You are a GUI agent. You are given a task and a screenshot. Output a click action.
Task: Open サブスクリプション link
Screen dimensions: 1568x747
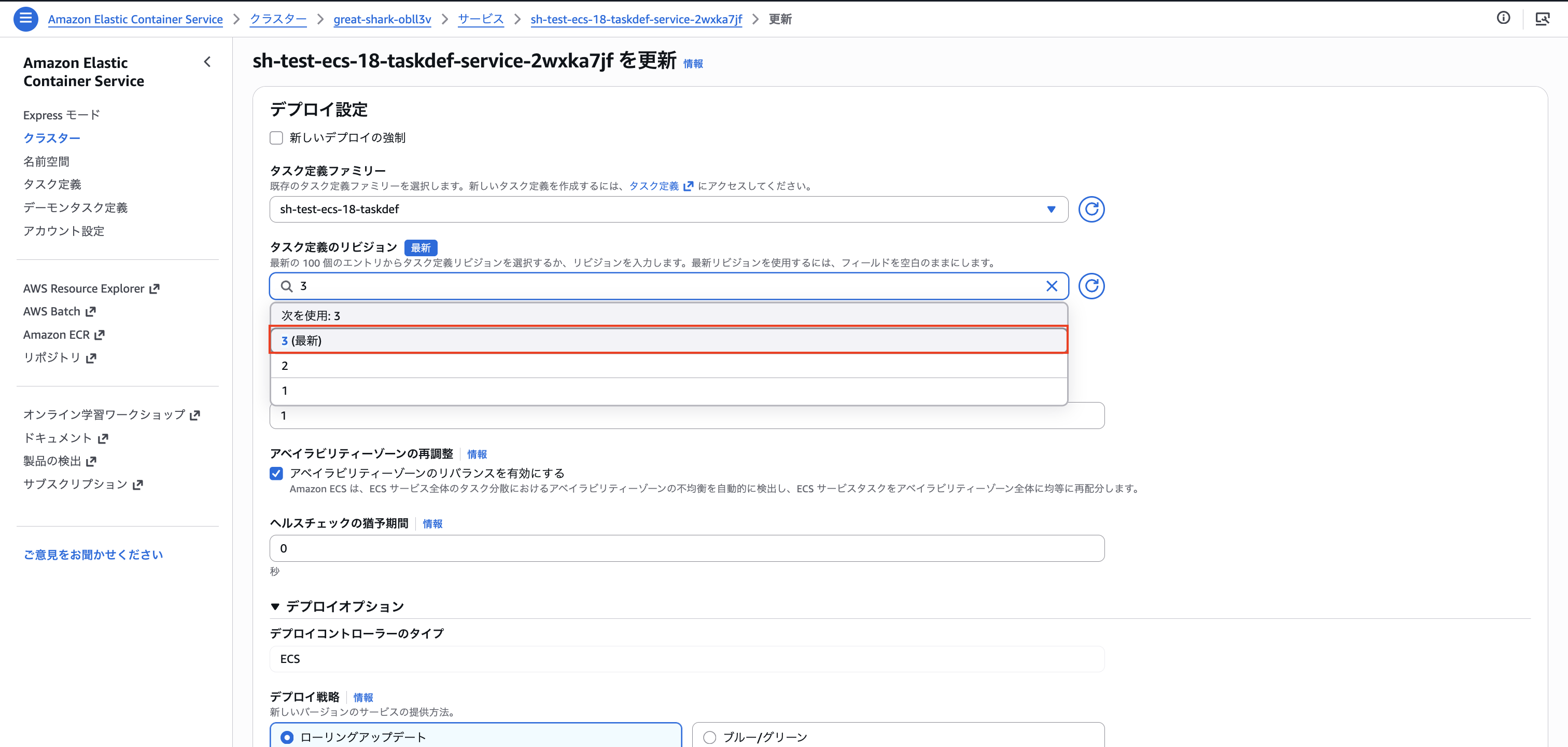[76, 485]
